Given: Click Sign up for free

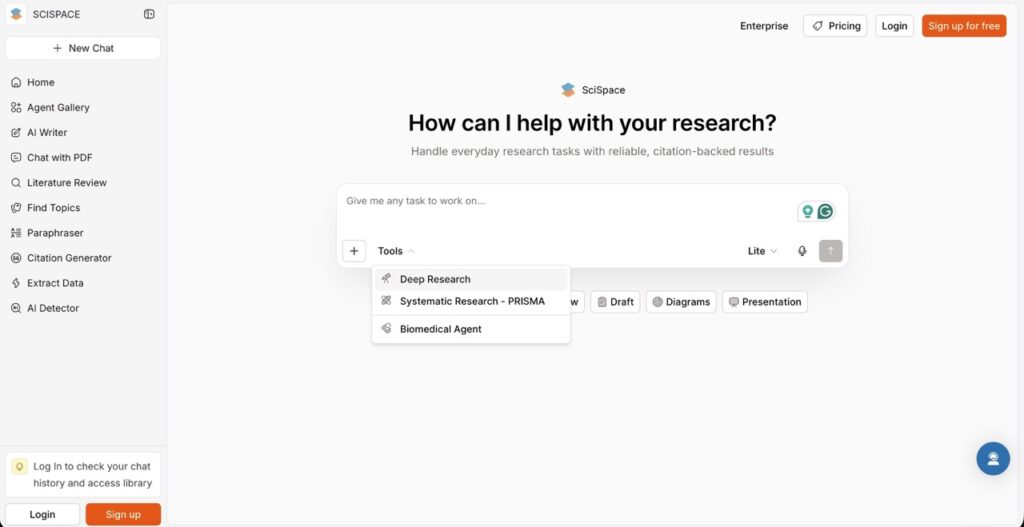Looking at the screenshot, I should point(964,26).
